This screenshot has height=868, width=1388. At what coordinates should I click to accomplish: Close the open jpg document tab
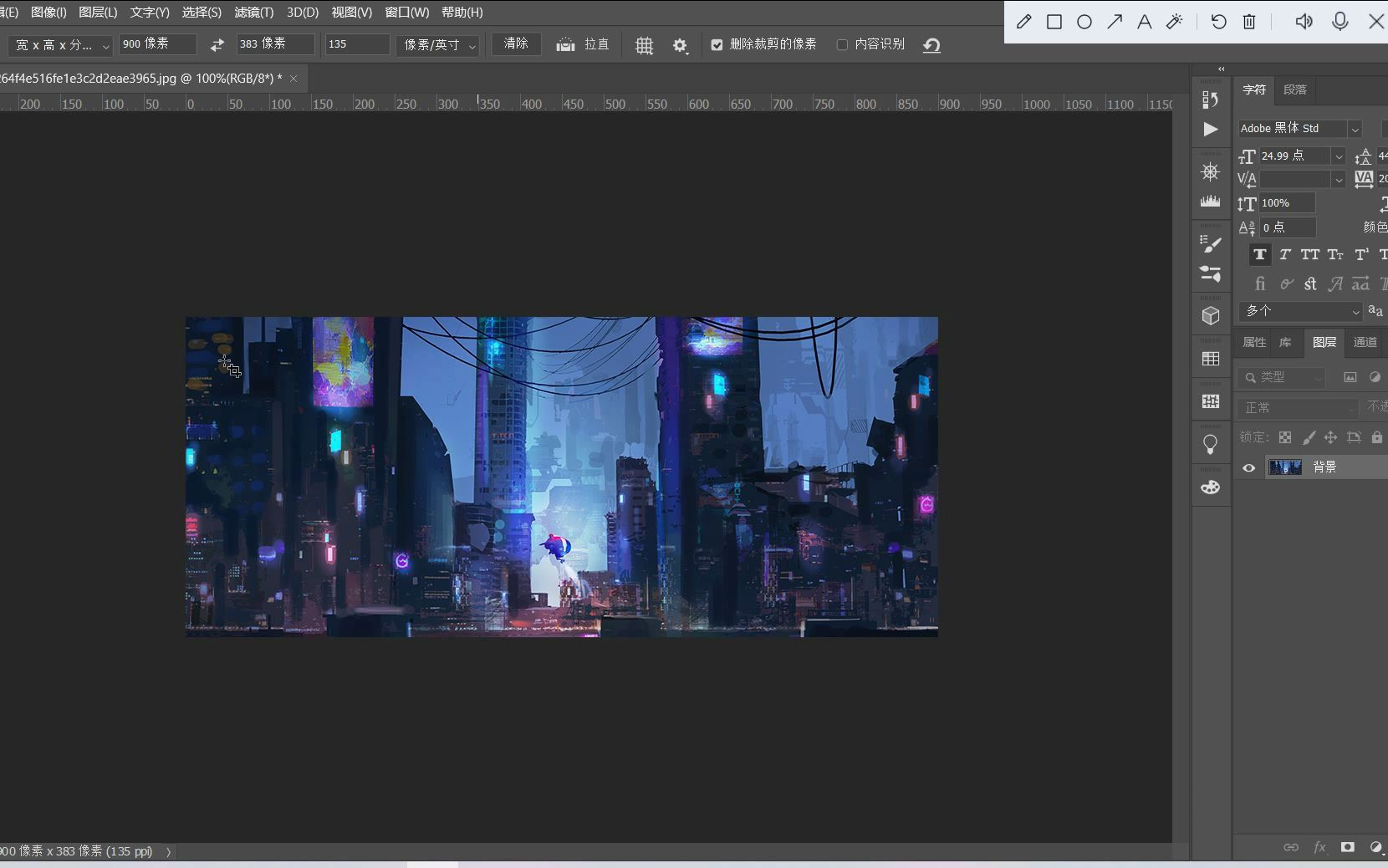click(x=293, y=79)
